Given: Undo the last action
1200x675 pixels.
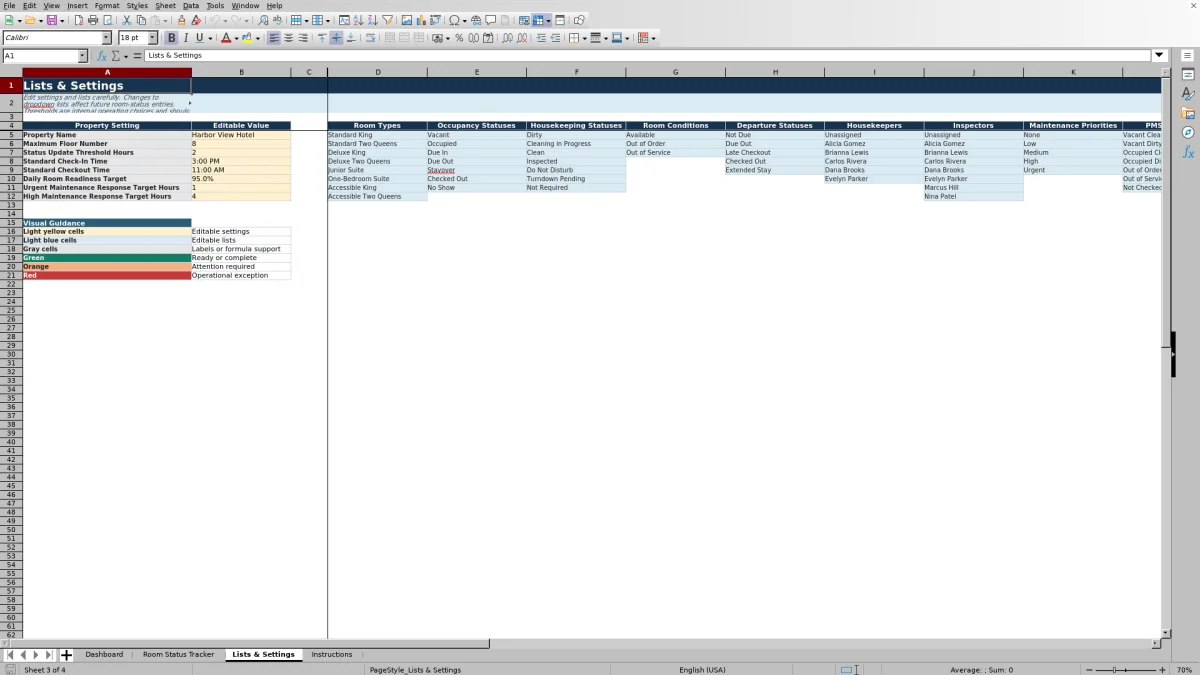Looking at the screenshot, I should [x=214, y=20].
